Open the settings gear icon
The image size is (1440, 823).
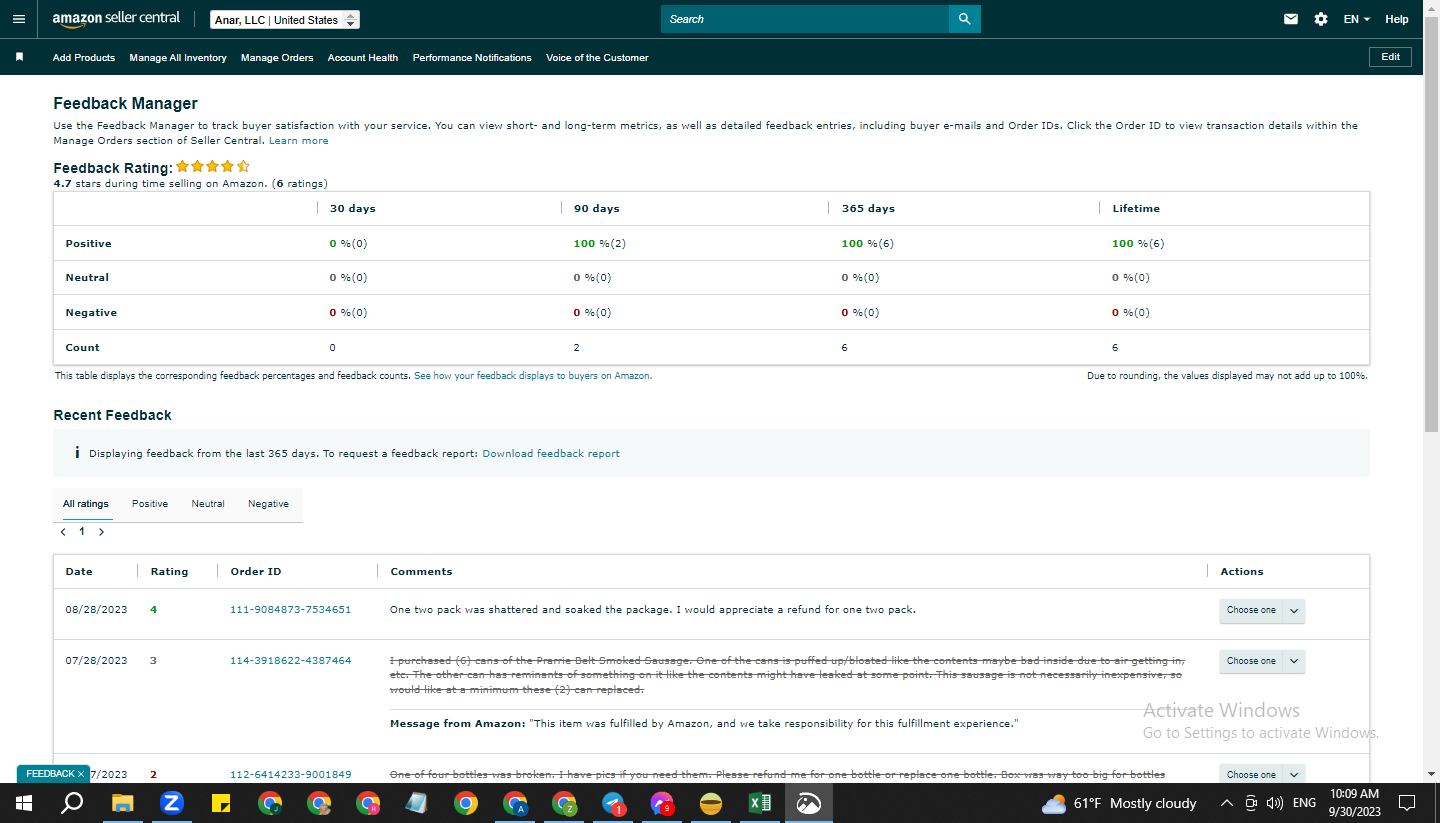(x=1321, y=19)
